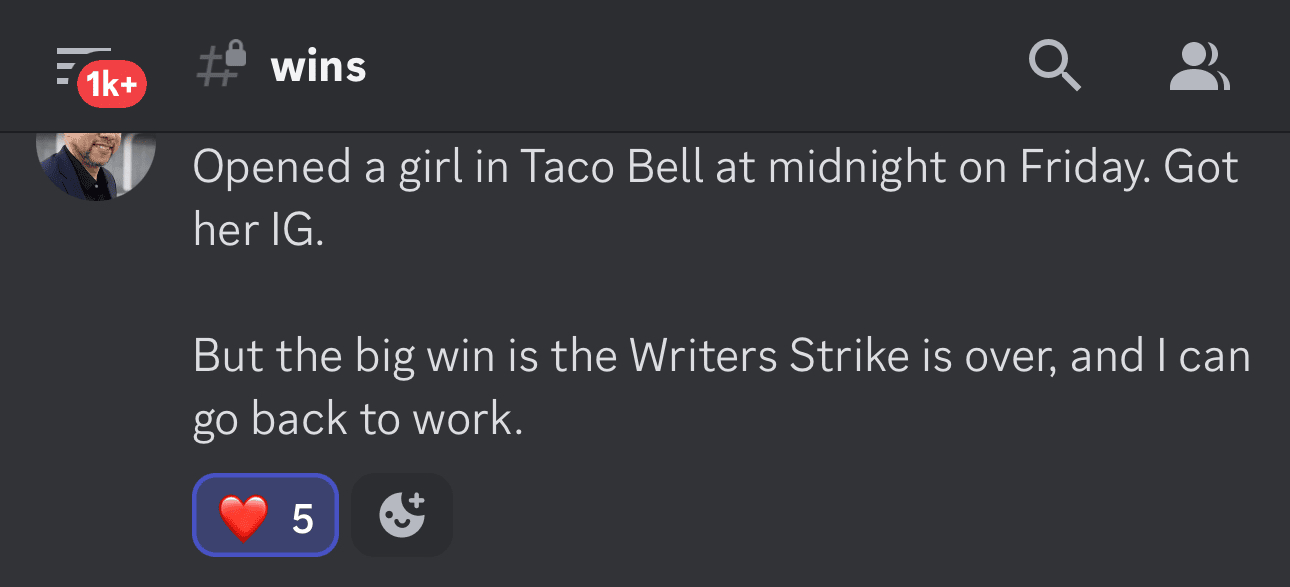The height and width of the screenshot is (587, 1290).
Task: View the message author's avatar profile
Action: coord(95,160)
